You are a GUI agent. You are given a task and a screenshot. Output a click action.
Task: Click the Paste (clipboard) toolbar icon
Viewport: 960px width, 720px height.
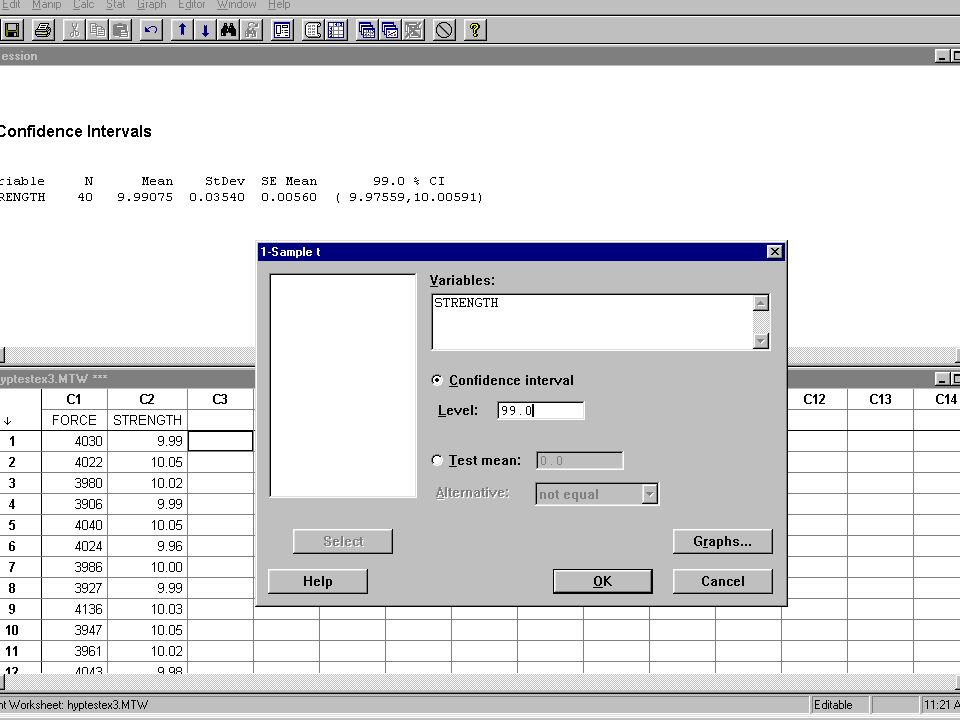121,30
